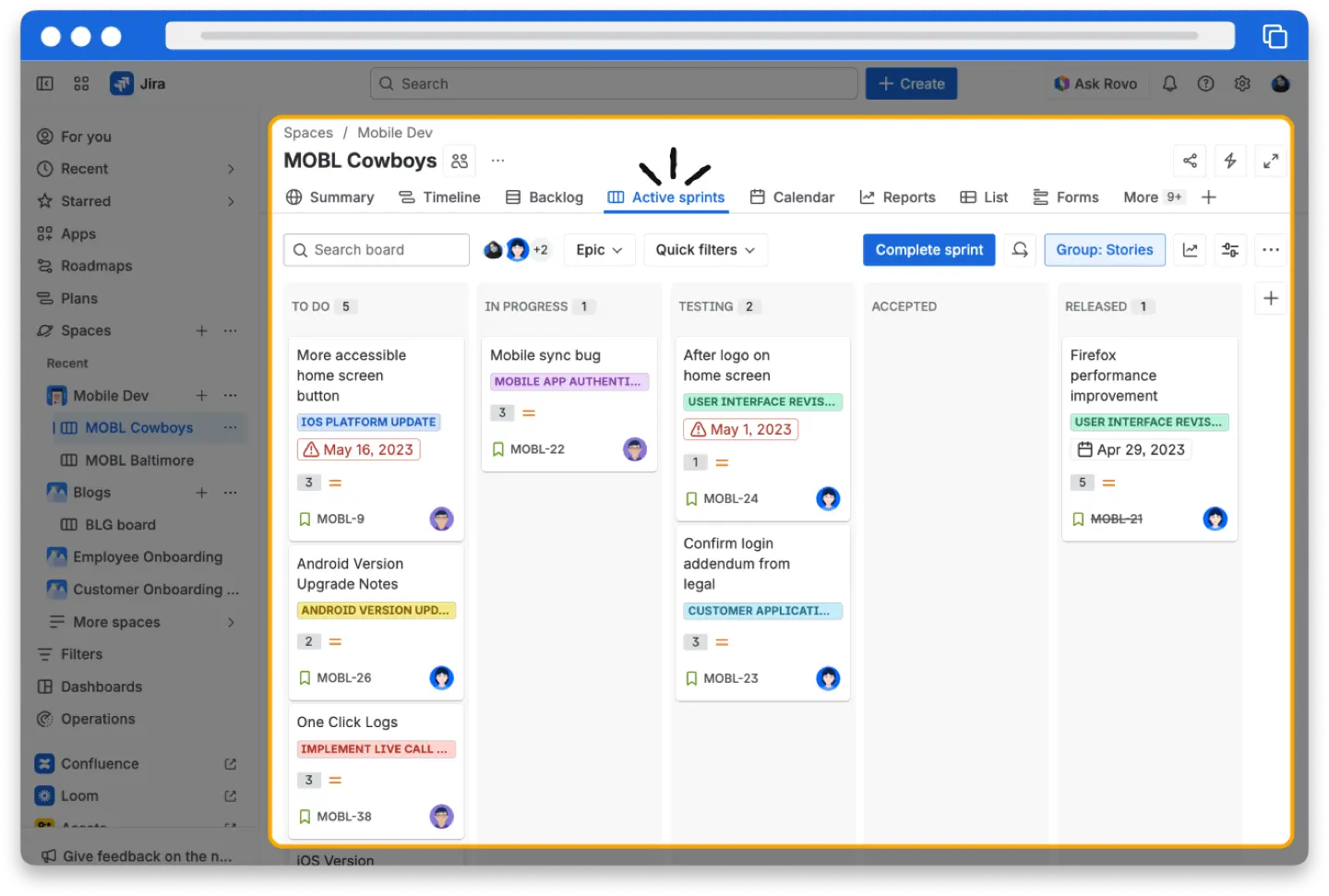This screenshot has height=896, width=1329.
Task: Click the Search board field
Action: click(376, 250)
